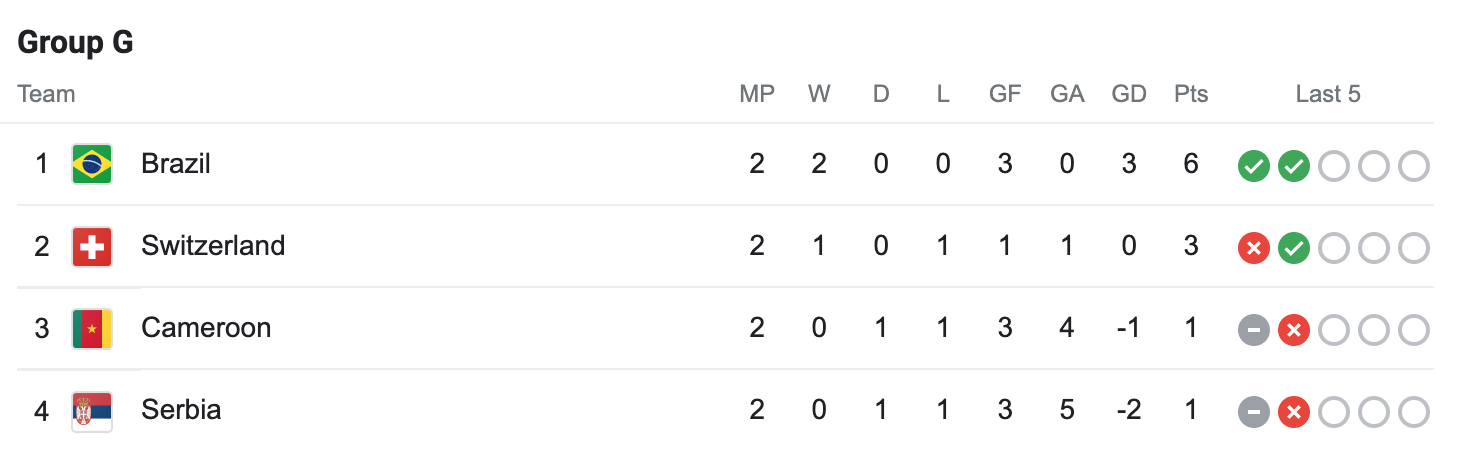Viewport: 1469px width, 459px height.
Task: Click Brazil's first green win checkmark
Action: click(1253, 166)
